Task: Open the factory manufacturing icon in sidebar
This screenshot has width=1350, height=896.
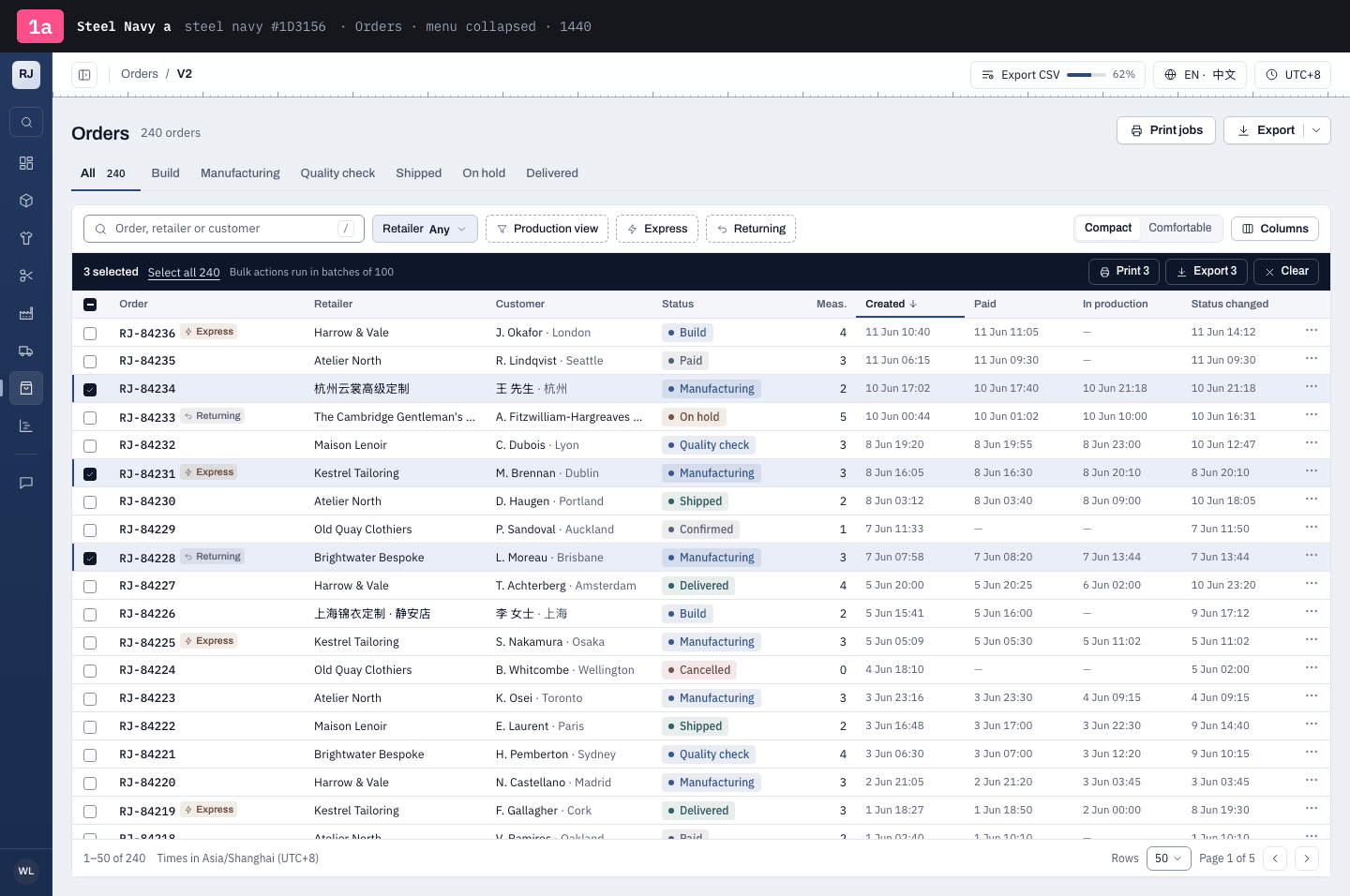Action: 26,313
